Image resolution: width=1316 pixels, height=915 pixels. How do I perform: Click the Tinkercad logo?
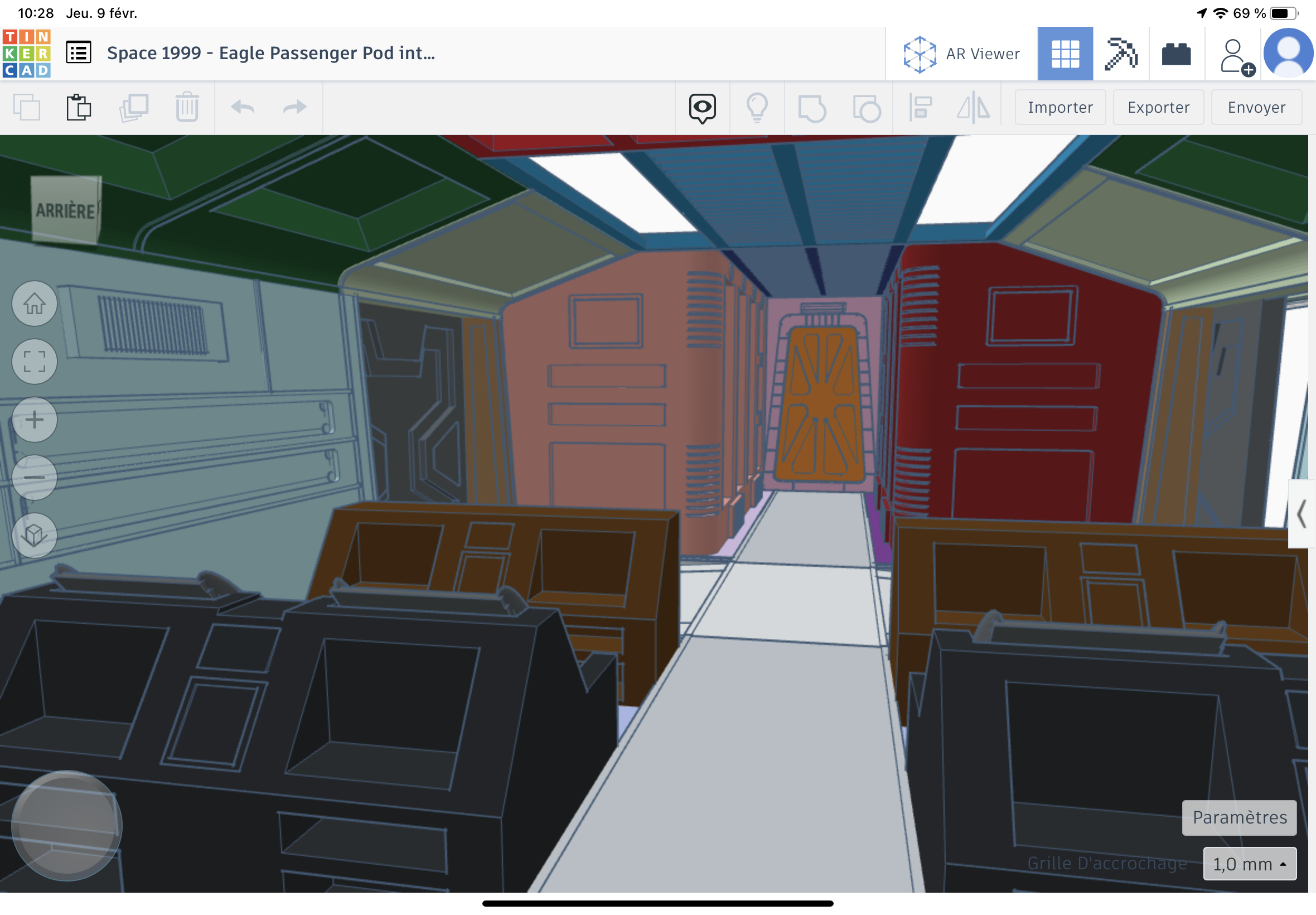click(26, 54)
